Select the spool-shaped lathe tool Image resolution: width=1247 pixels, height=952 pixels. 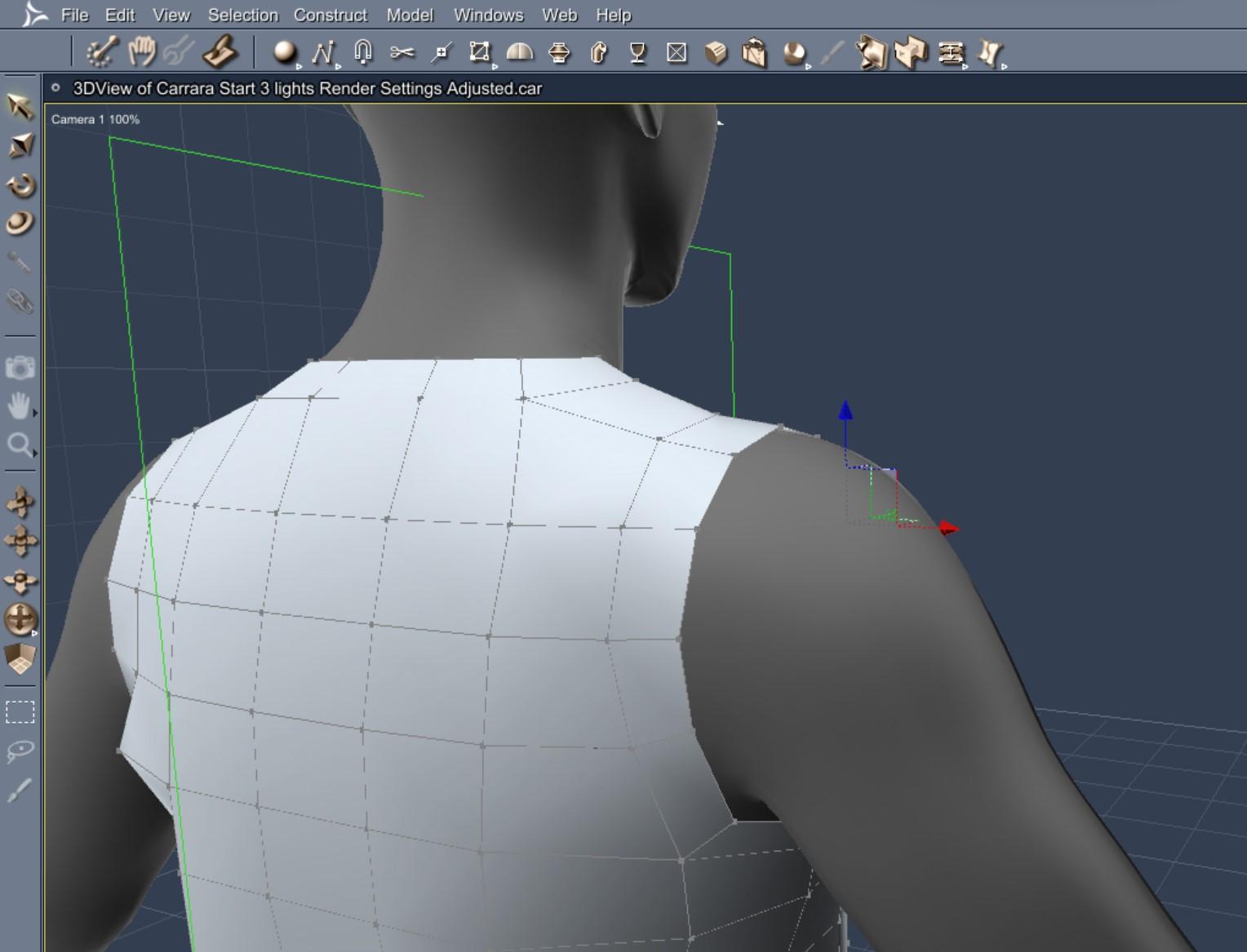point(559,53)
